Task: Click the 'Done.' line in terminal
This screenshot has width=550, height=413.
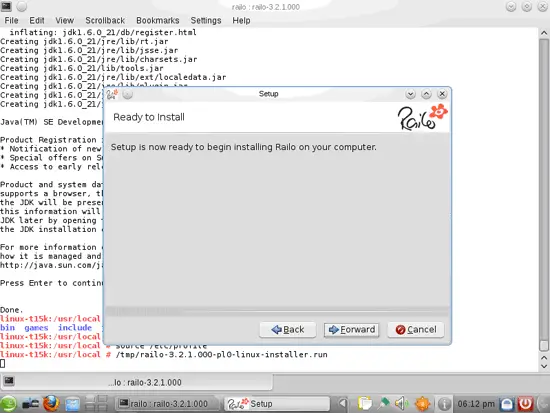Action: point(12,310)
